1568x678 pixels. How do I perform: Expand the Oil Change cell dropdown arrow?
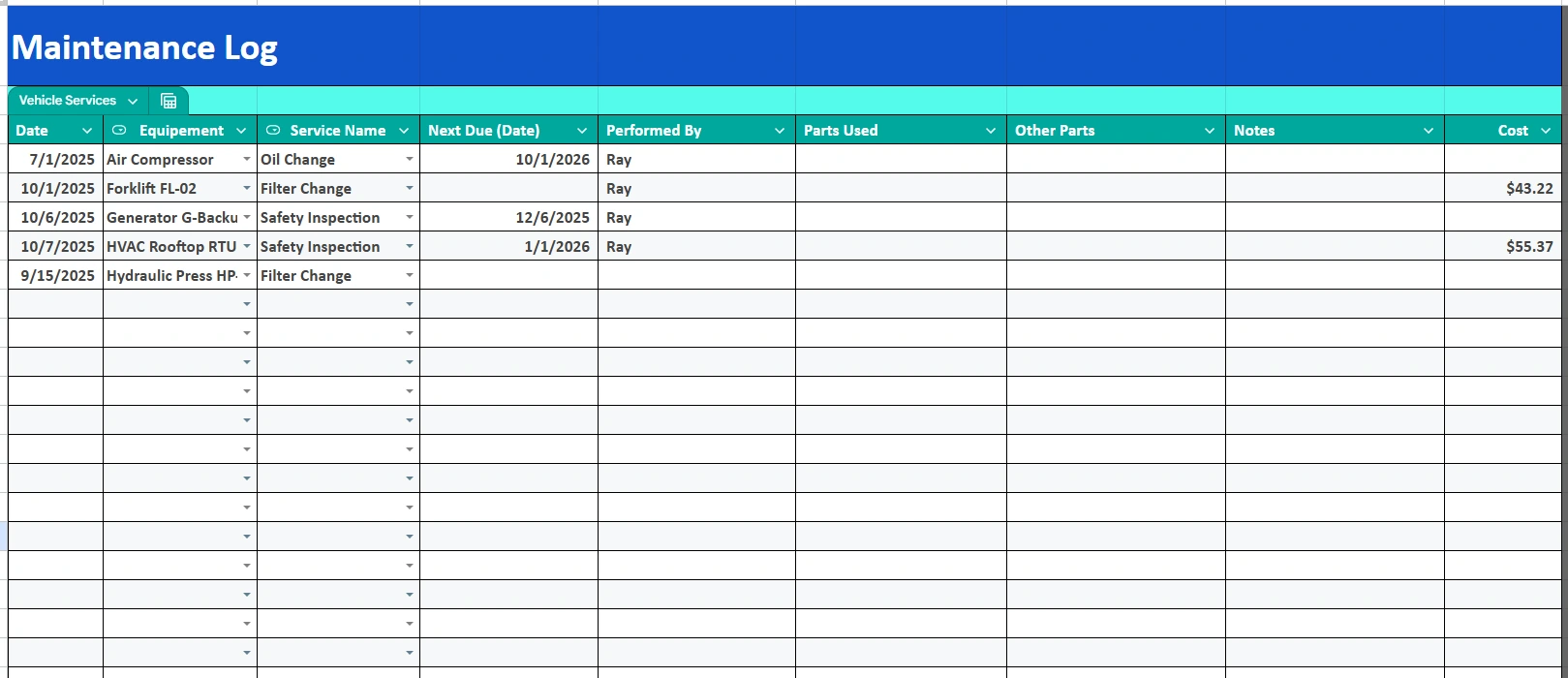point(410,159)
